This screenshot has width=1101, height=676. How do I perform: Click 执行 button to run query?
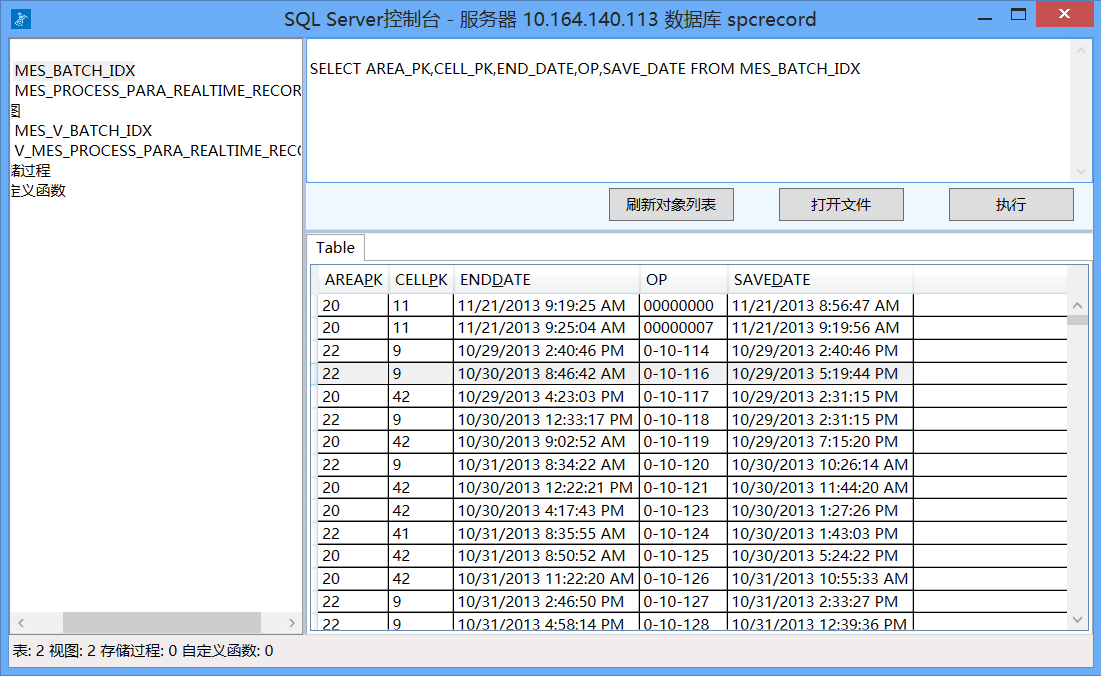1011,204
